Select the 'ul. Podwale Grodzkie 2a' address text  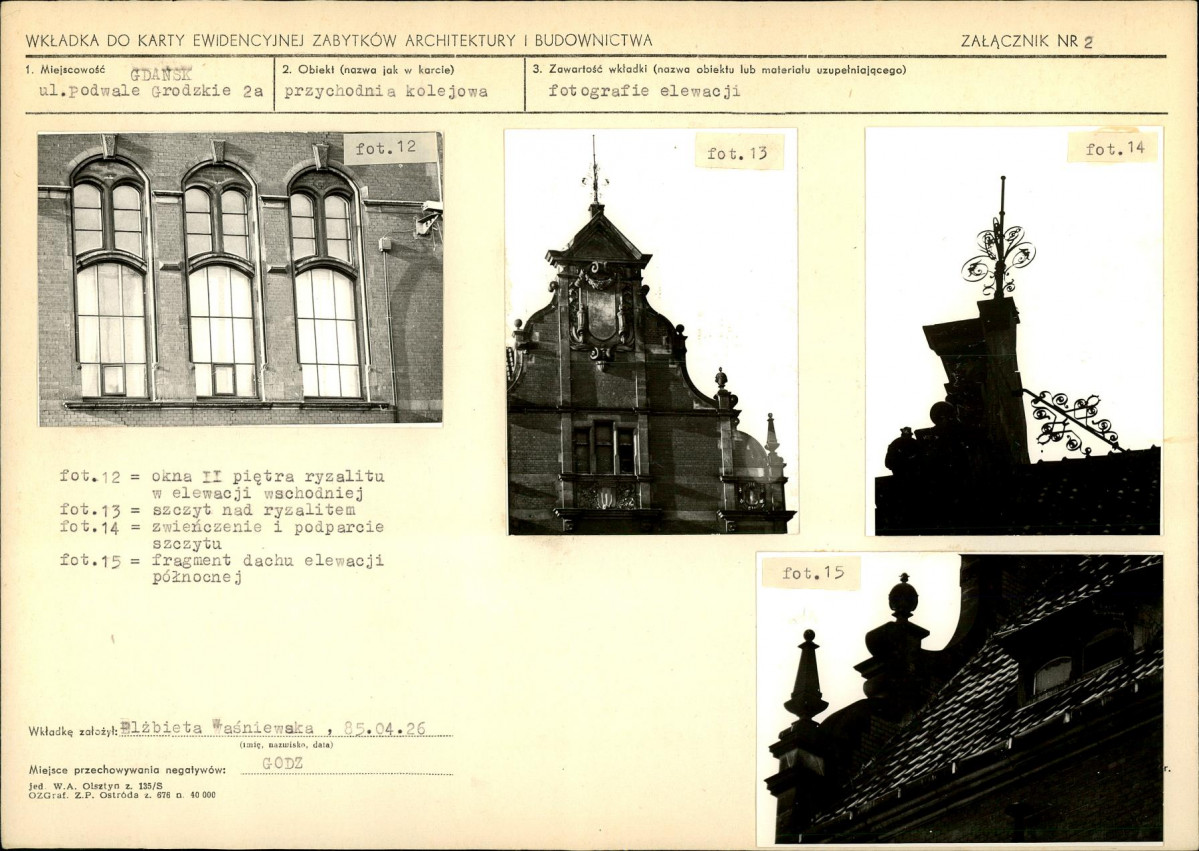coord(149,91)
